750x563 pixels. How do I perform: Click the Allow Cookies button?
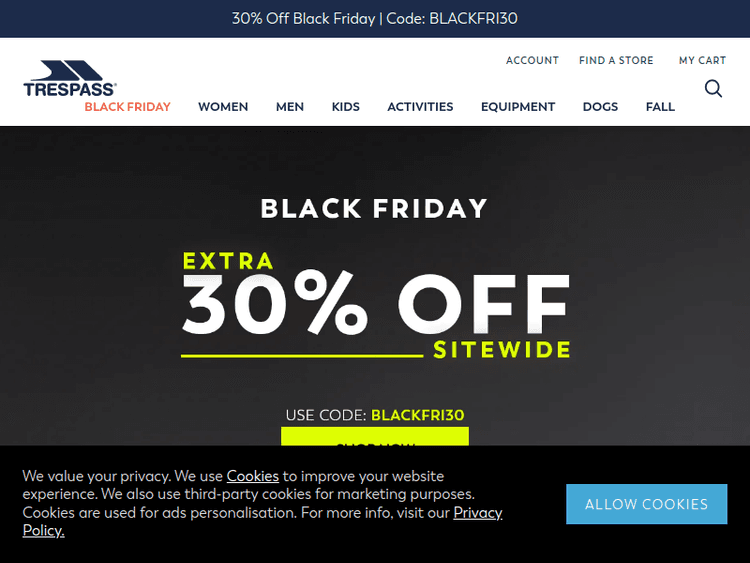(646, 504)
